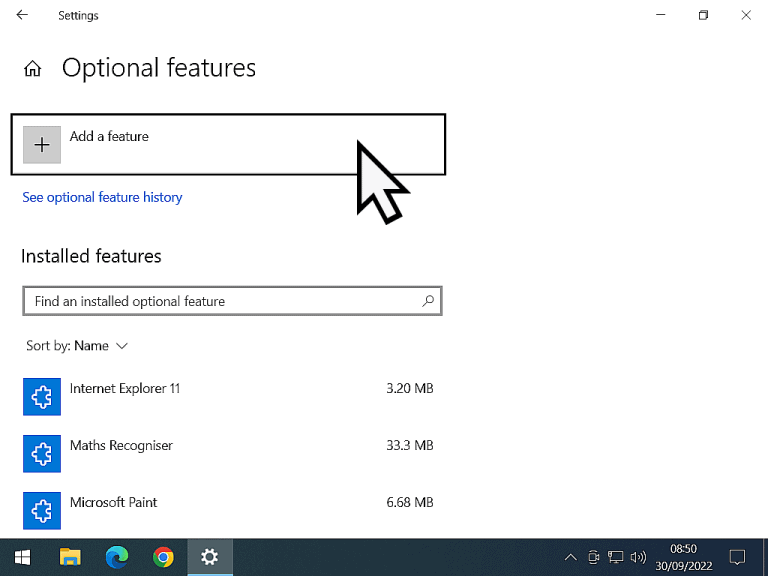The image size is (768, 576).
Task: Launch Google Chrome from the taskbar
Action: point(163,557)
